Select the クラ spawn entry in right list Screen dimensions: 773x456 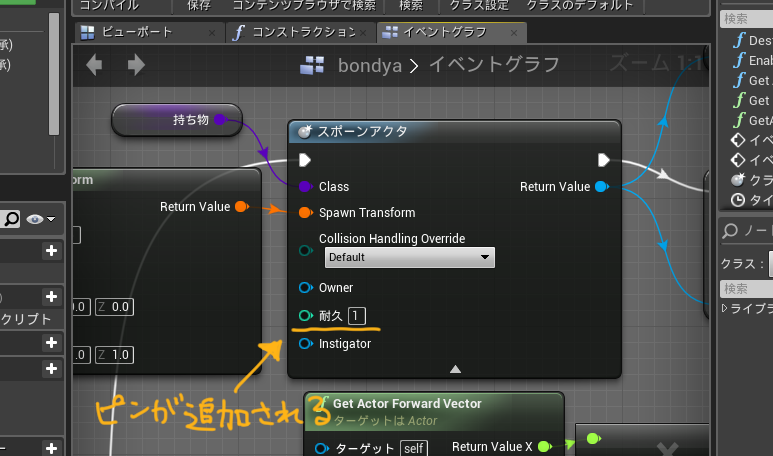coord(751,180)
